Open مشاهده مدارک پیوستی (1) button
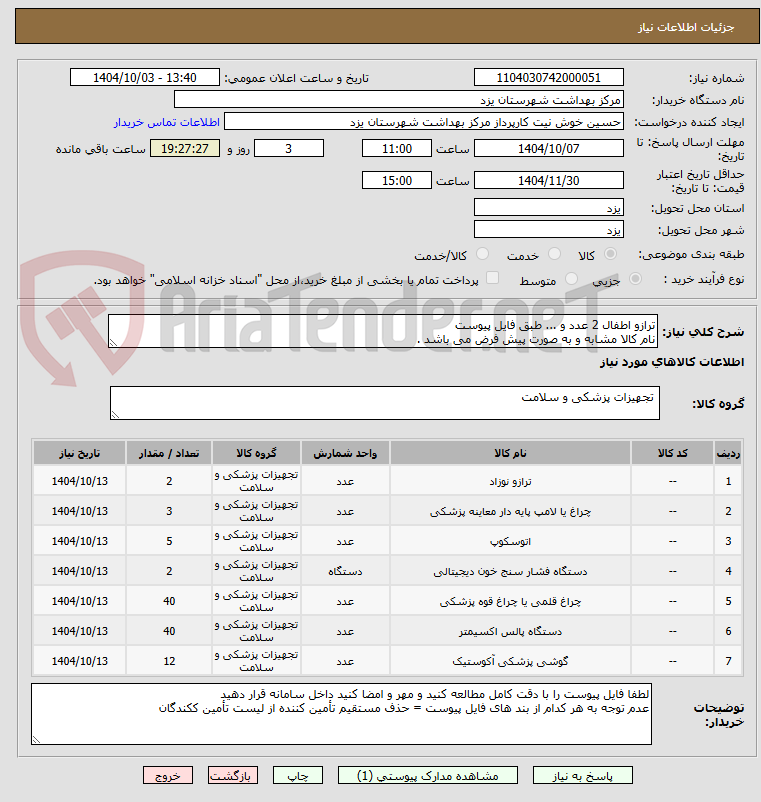 point(428,775)
